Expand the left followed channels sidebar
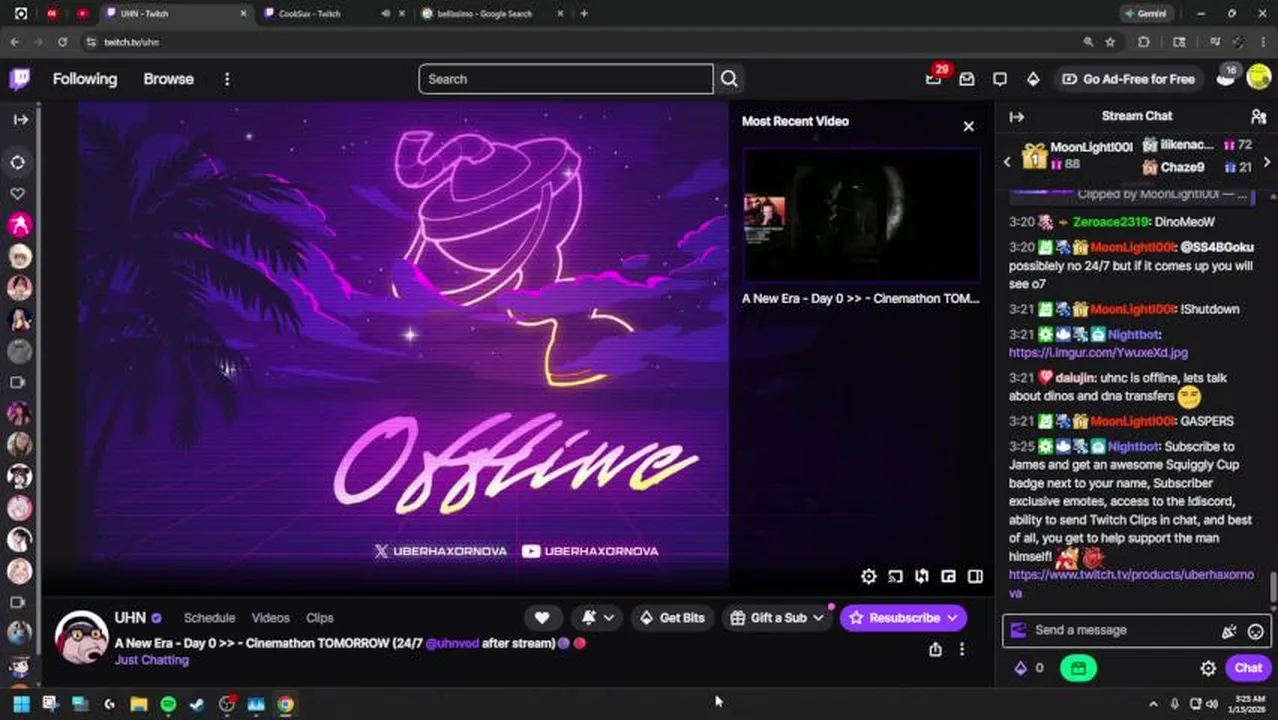The height and width of the screenshot is (720, 1278). [20, 119]
